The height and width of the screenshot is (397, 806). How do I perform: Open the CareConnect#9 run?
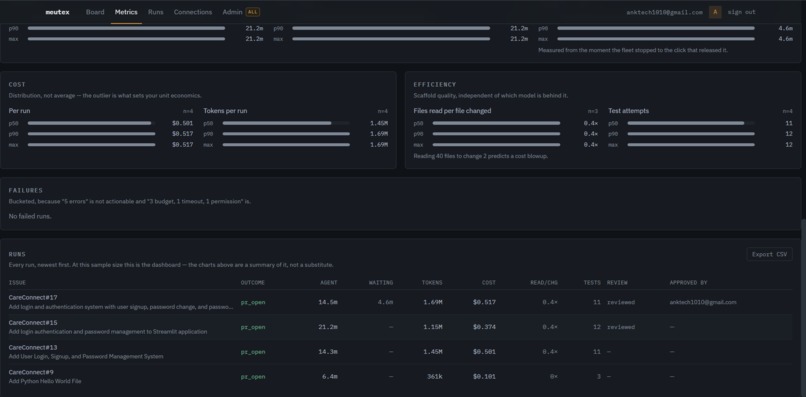[x=31, y=372]
